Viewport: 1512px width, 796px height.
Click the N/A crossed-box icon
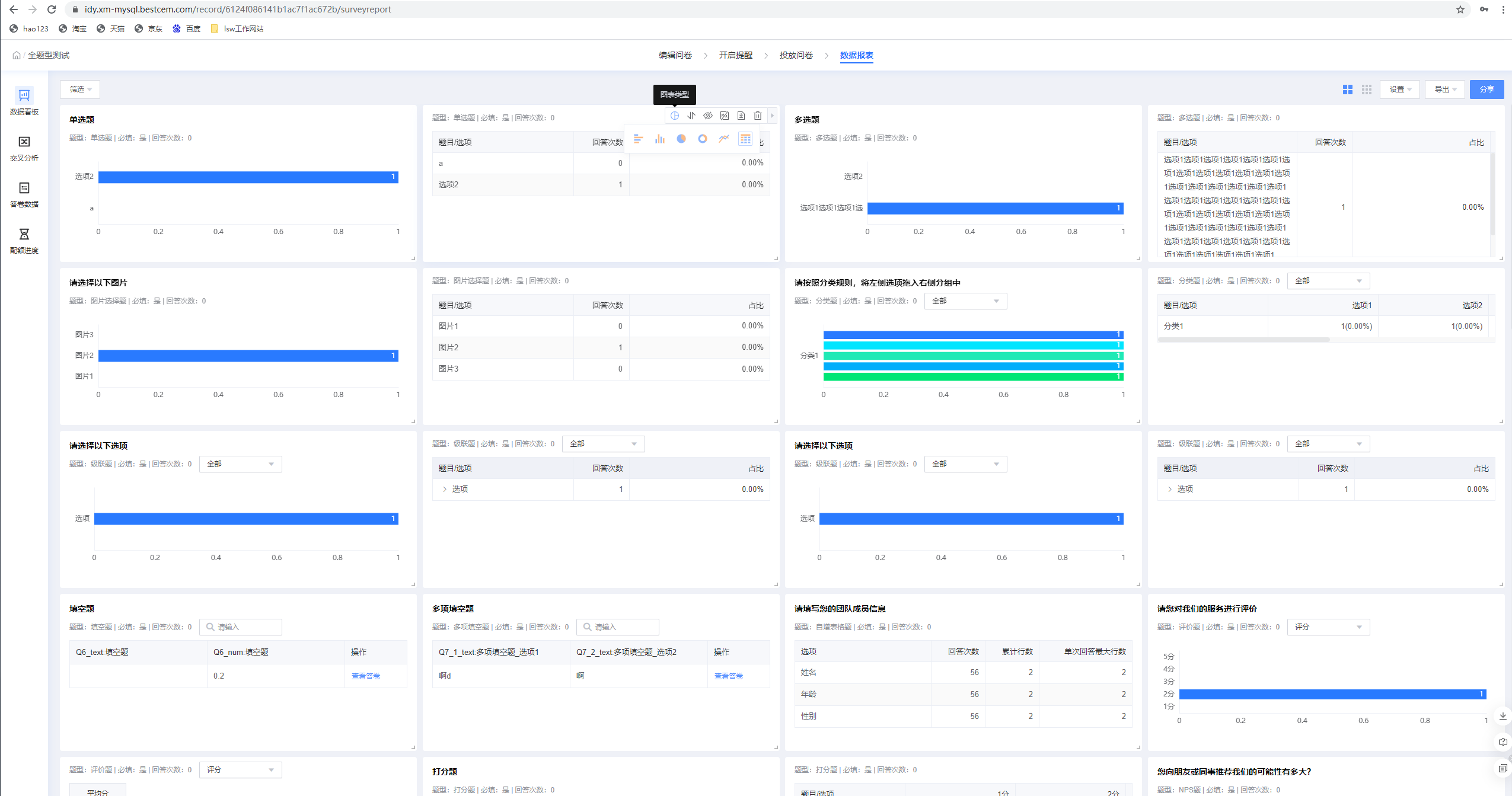pos(725,116)
